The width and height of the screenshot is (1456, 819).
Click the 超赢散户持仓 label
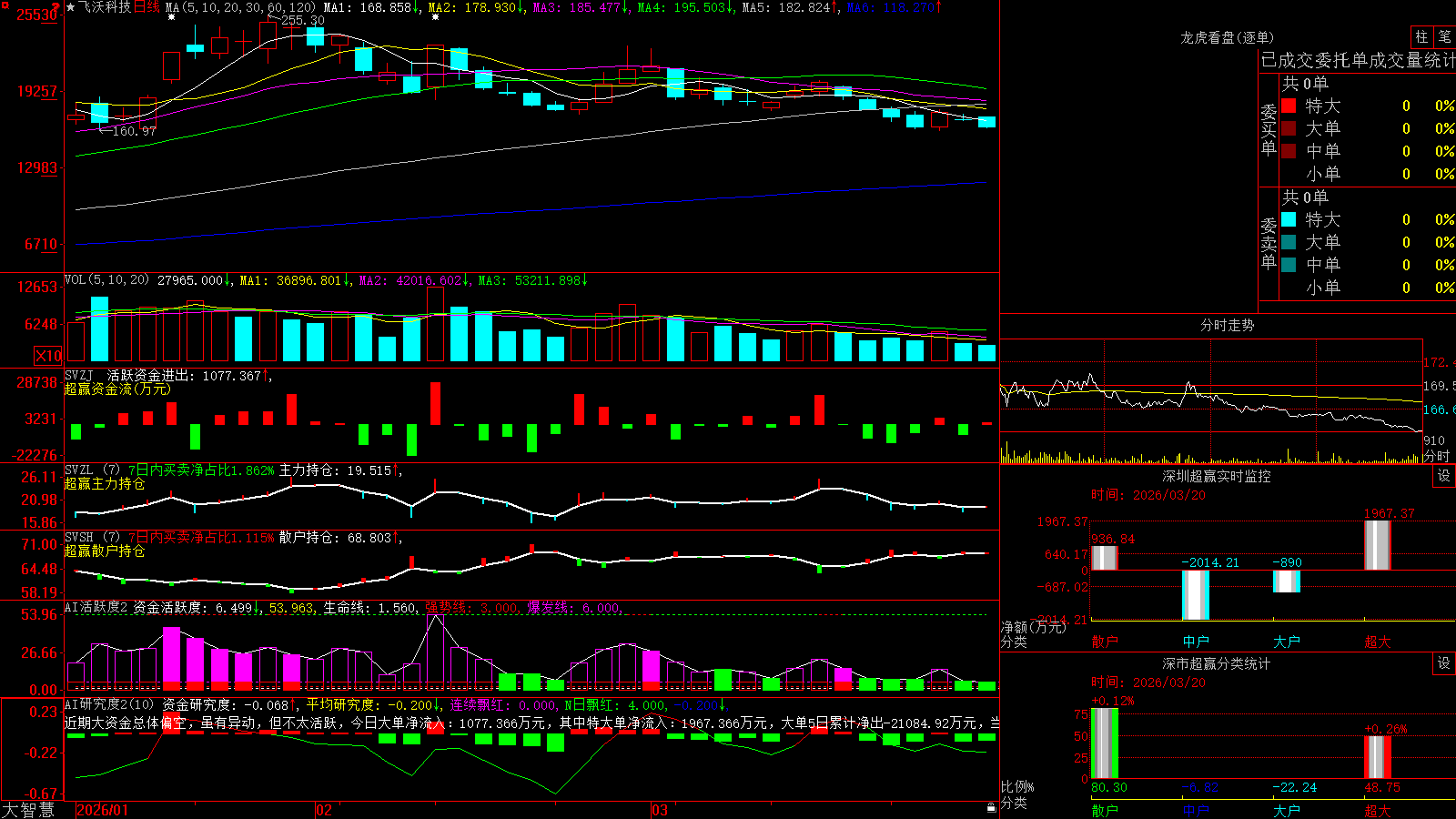click(105, 551)
